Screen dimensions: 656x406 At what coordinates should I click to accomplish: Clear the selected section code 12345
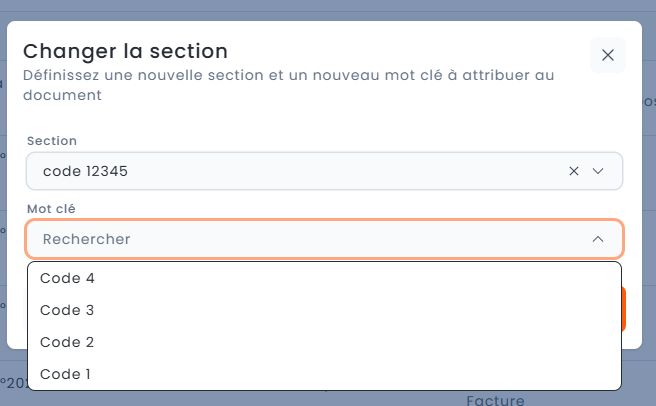click(574, 171)
